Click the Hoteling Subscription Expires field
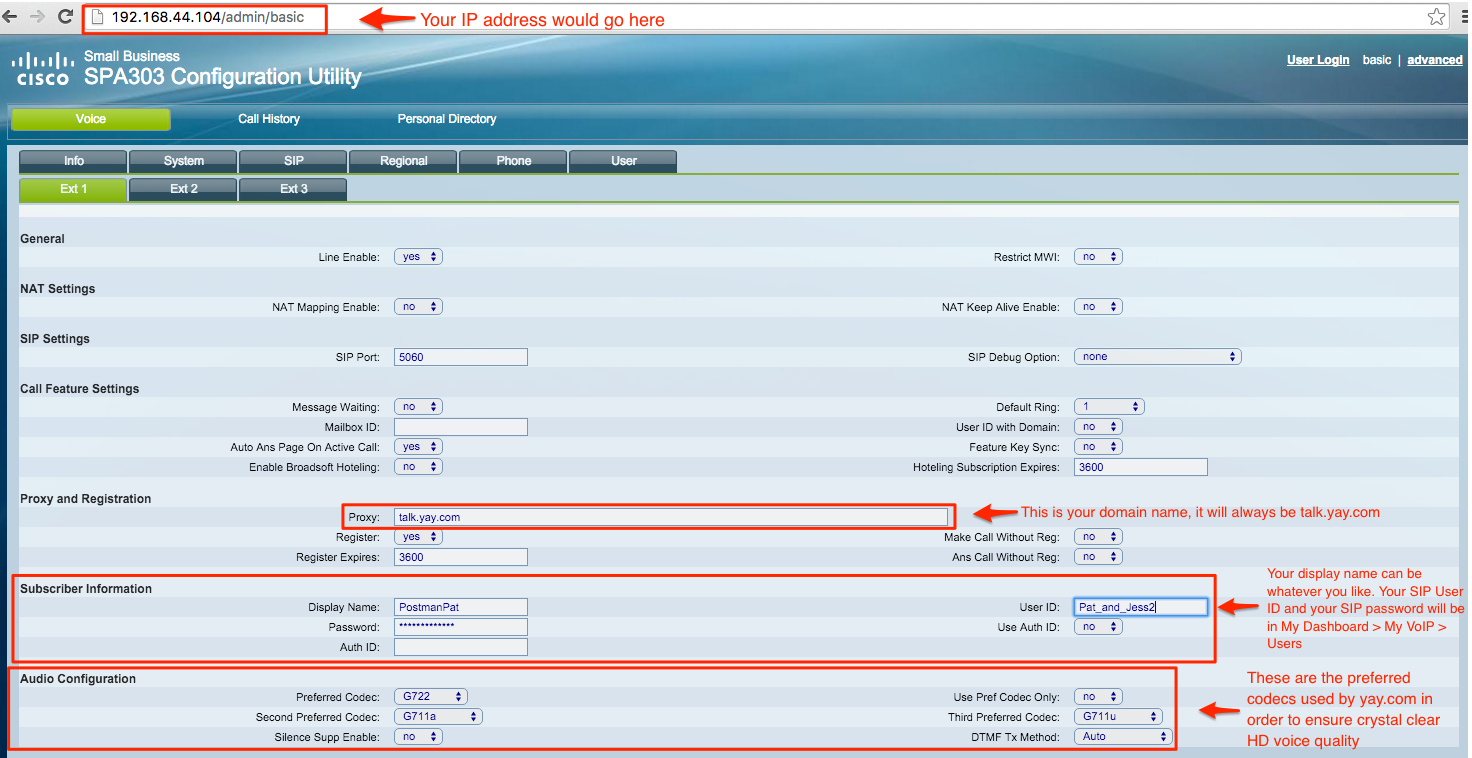Screen dimensions: 1472x758 (1141, 467)
